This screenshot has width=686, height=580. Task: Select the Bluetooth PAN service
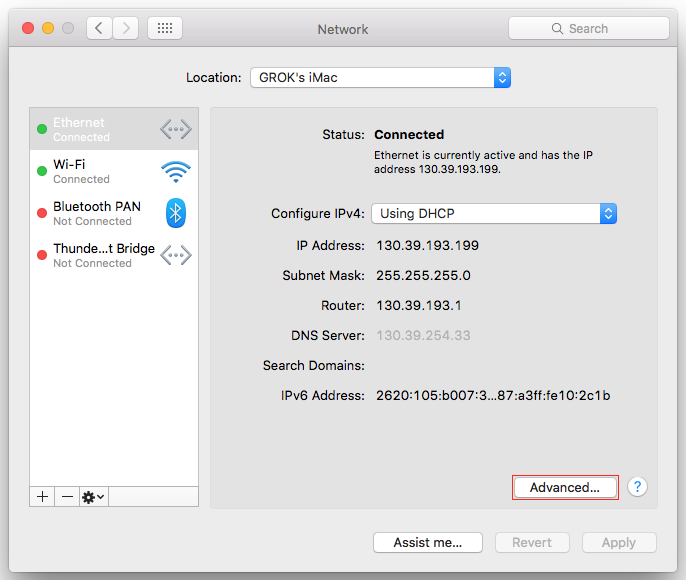(x=114, y=213)
